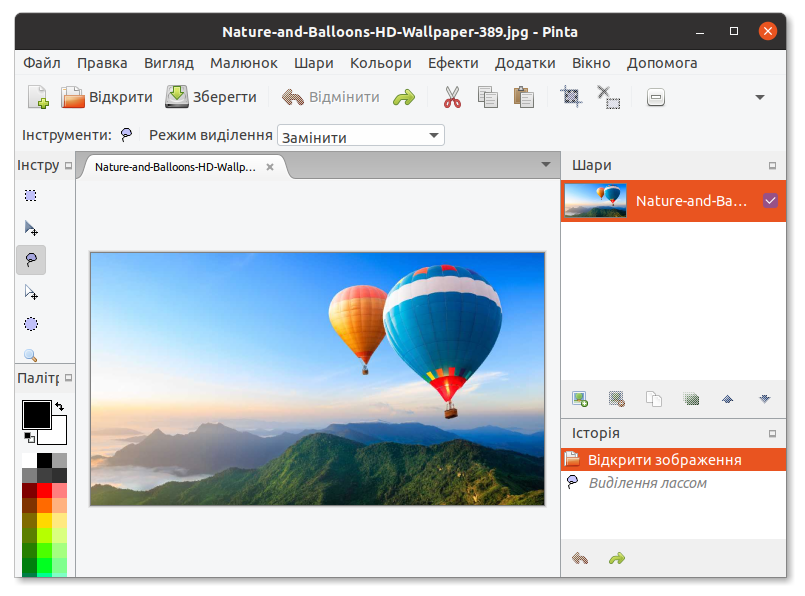Open the Малюнок menu
The width and height of the screenshot is (805, 596).
coord(244,63)
